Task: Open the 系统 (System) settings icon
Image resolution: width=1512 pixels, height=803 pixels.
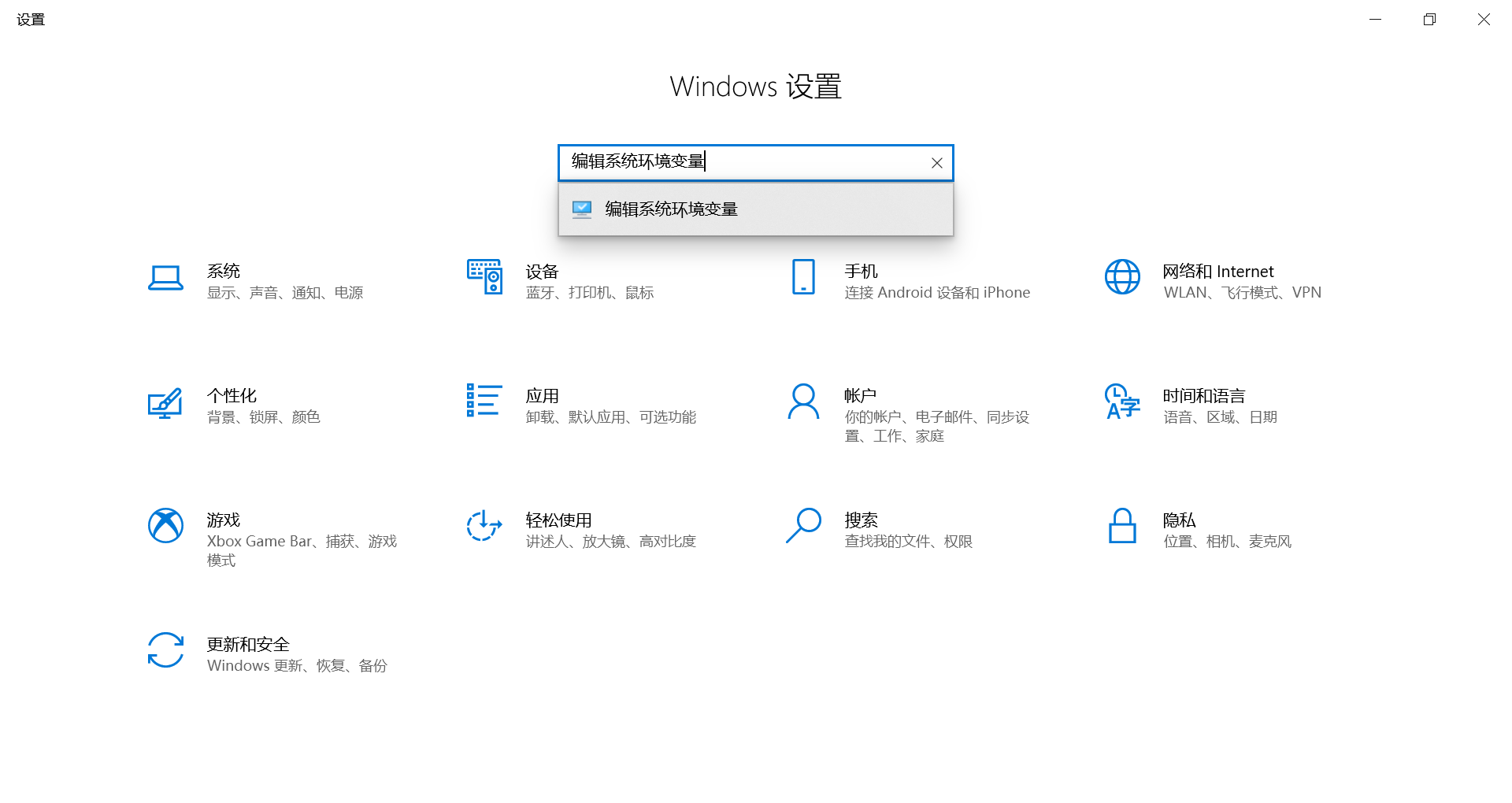Action: (165, 277)
